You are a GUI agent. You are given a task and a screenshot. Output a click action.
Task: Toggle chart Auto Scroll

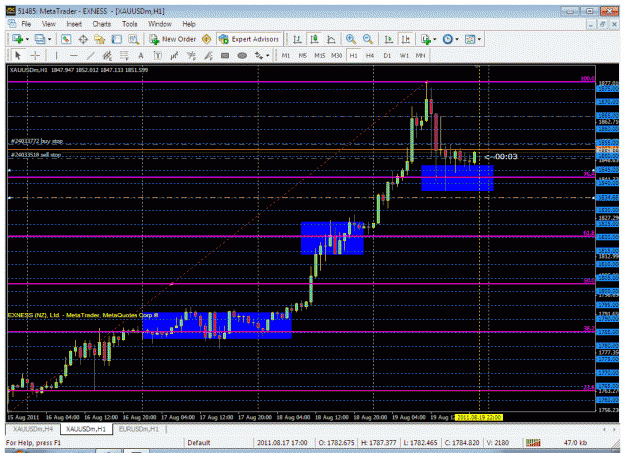(389, 39)
